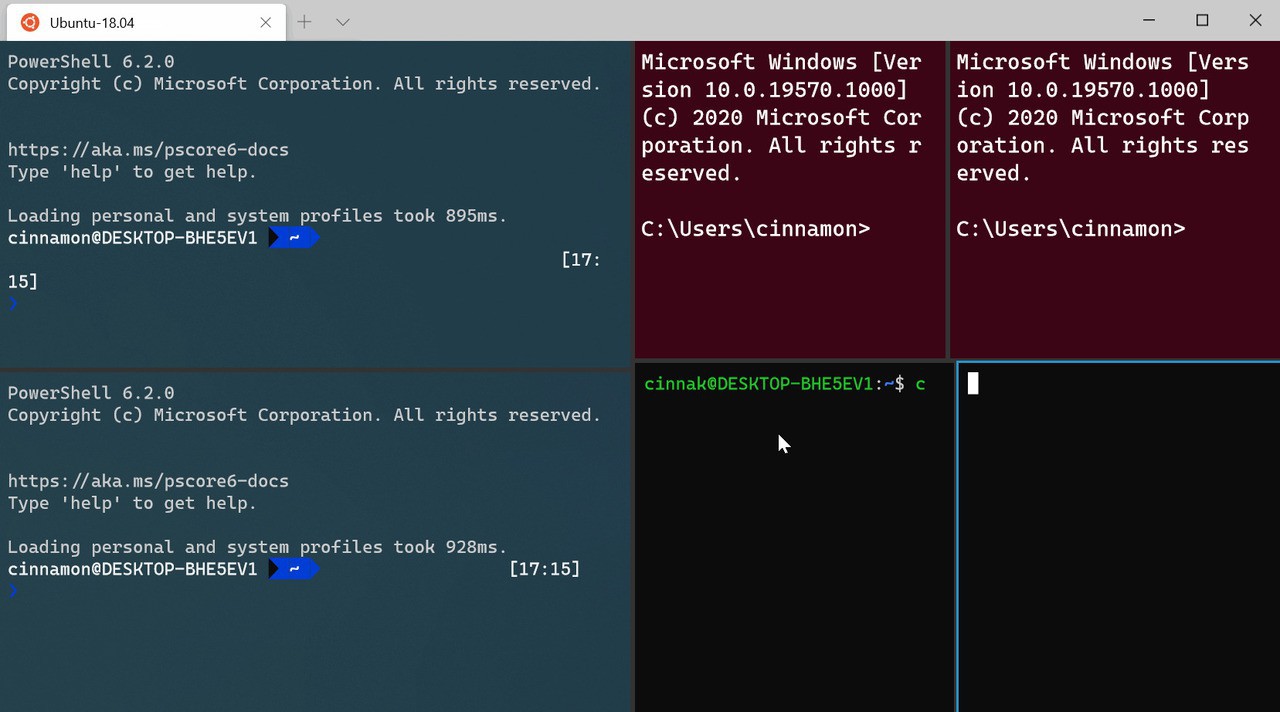Select the Ubuntu-18.04 tab title
The height and width of the screenshot is (712, 1280).
pyautogui.click(x=92, y=22)
